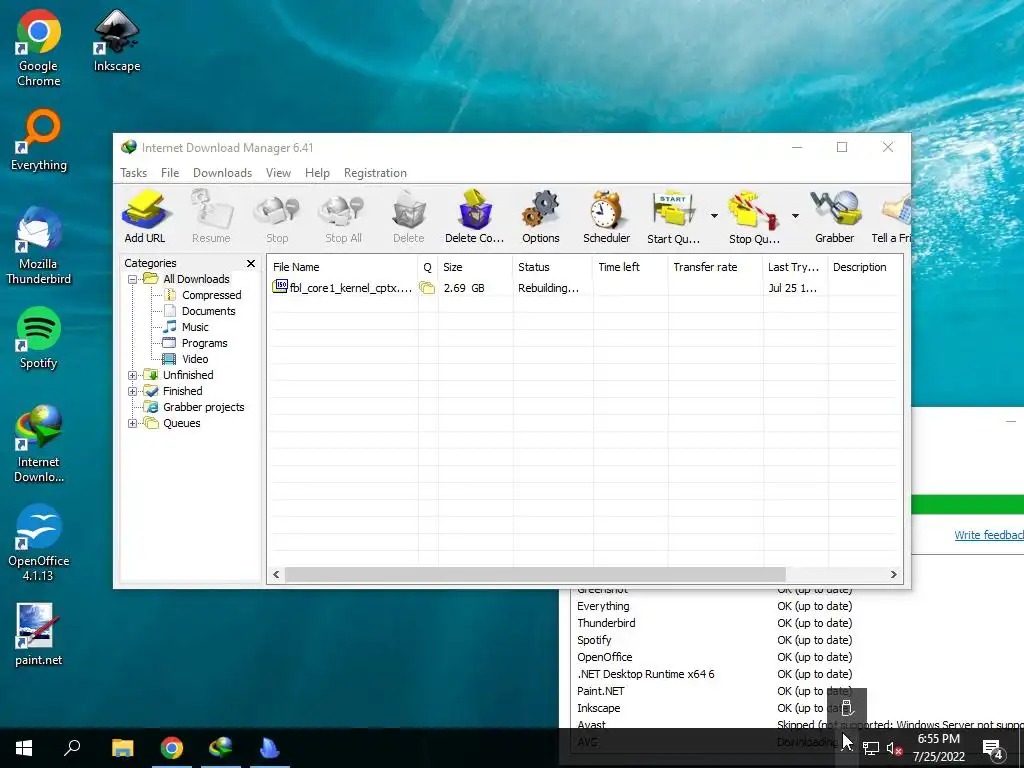Expand the Queues category node
1024x768 pixels.
pyautogui.click(x=132, y=423)
